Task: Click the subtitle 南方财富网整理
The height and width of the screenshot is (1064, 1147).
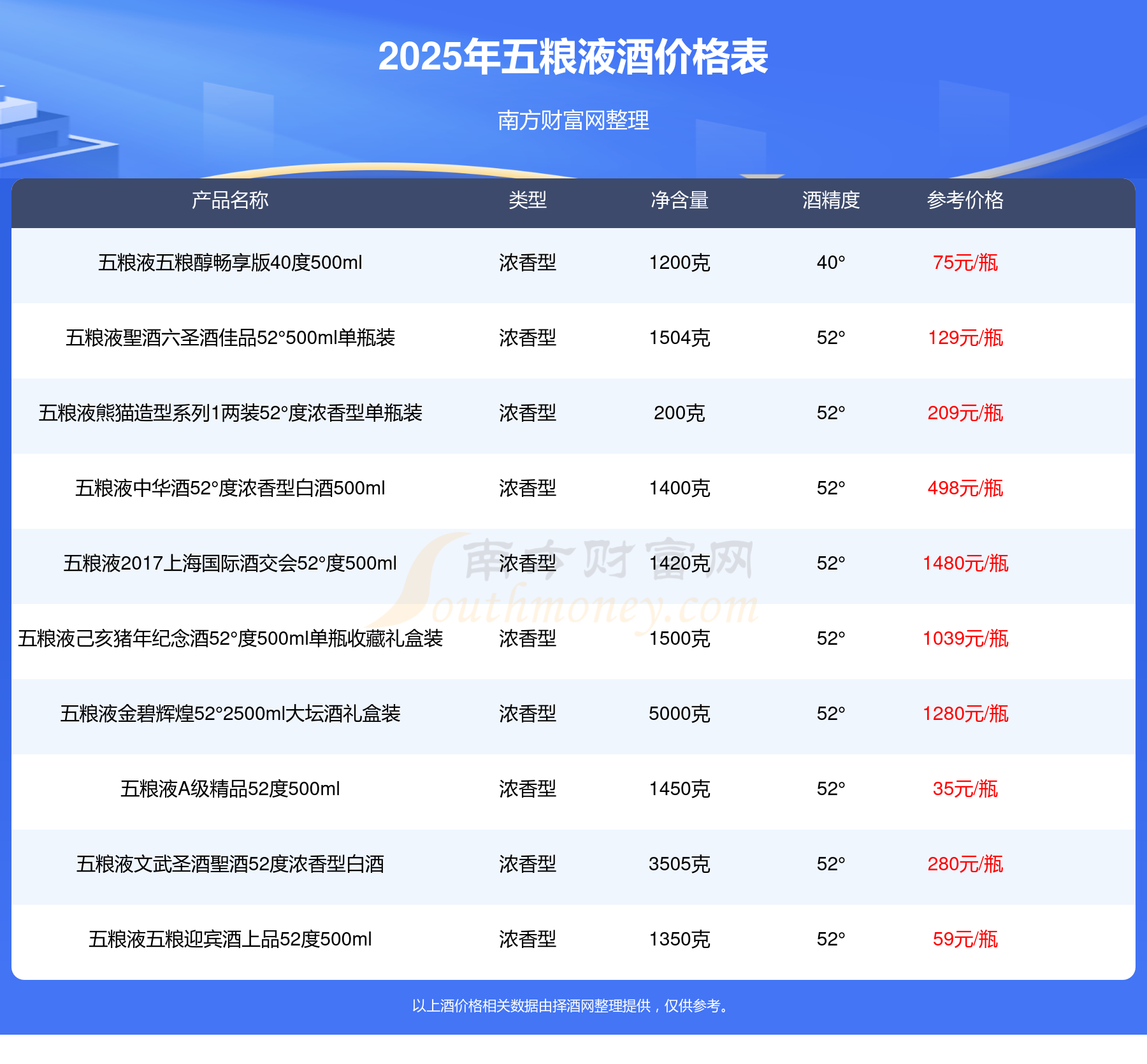Action: pos(573,120)
